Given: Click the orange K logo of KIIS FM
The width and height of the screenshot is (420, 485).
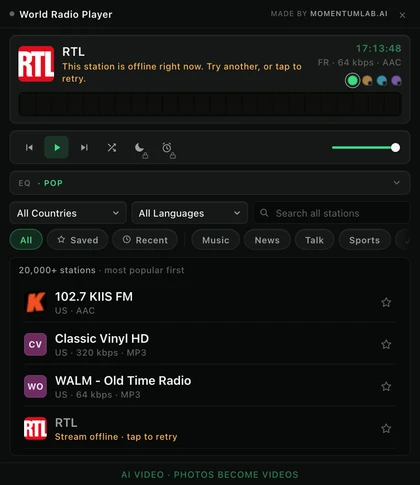Looking at the screenshot, I should pos(35,302).
